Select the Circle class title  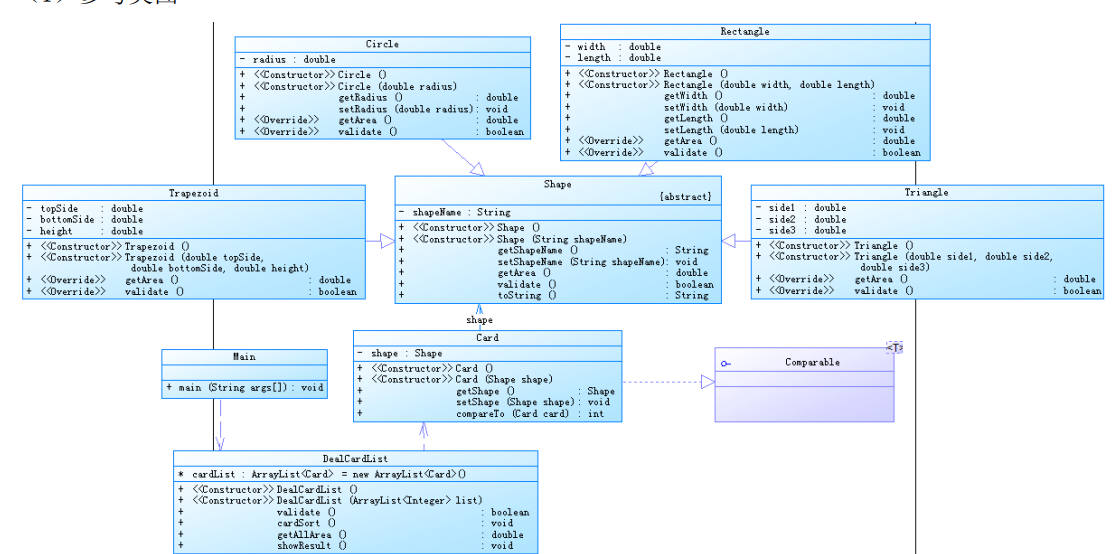(382, 44)
